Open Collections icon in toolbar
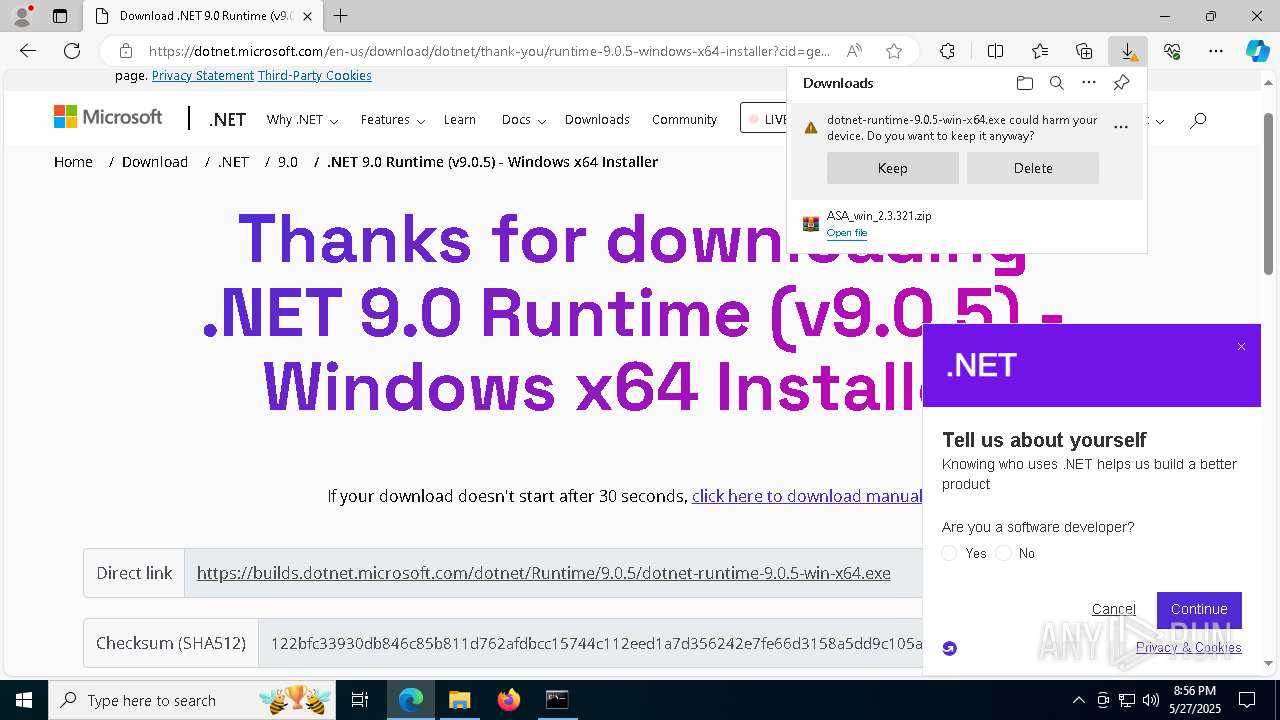This screenshot has height=720, width=1280. pyautogui.click(x=1084, y=51)
